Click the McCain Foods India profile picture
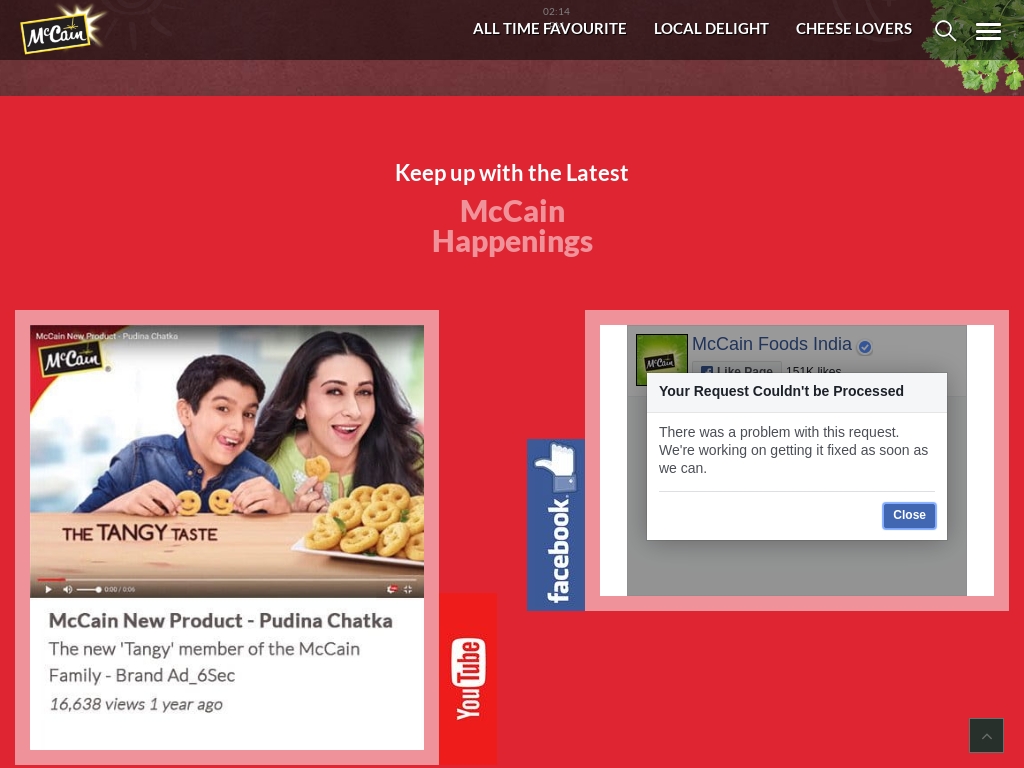This screenshot has width=1024, height=768. coord(662,359)
